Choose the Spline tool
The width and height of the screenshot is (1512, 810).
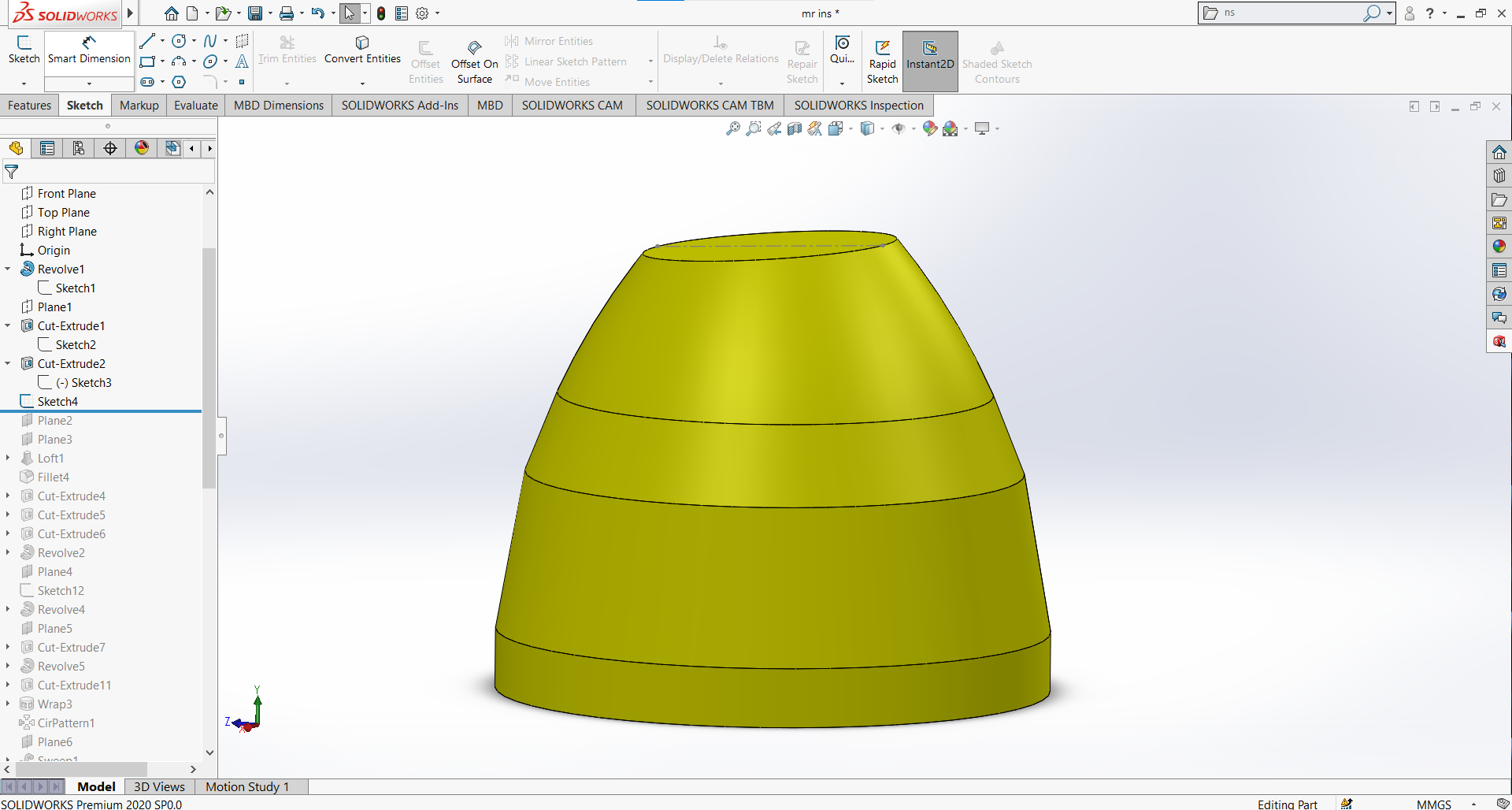tap(210, 40)
